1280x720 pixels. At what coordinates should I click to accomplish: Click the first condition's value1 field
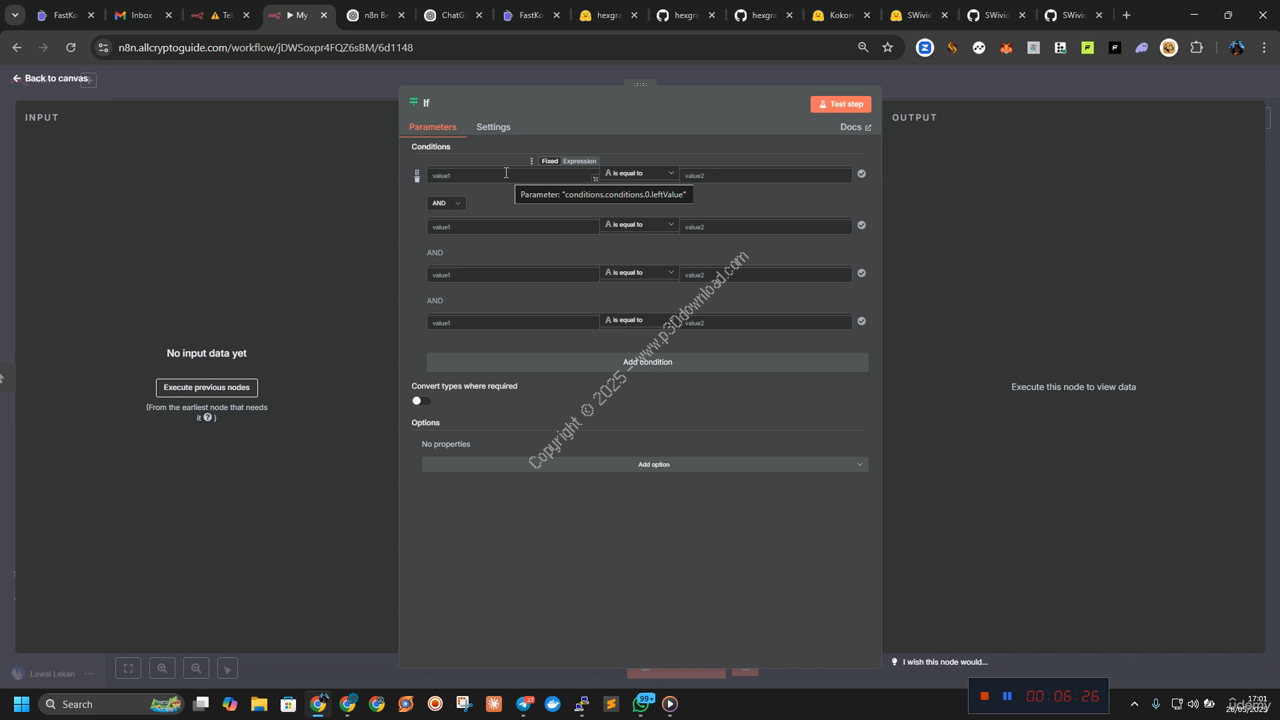[512, 175]
